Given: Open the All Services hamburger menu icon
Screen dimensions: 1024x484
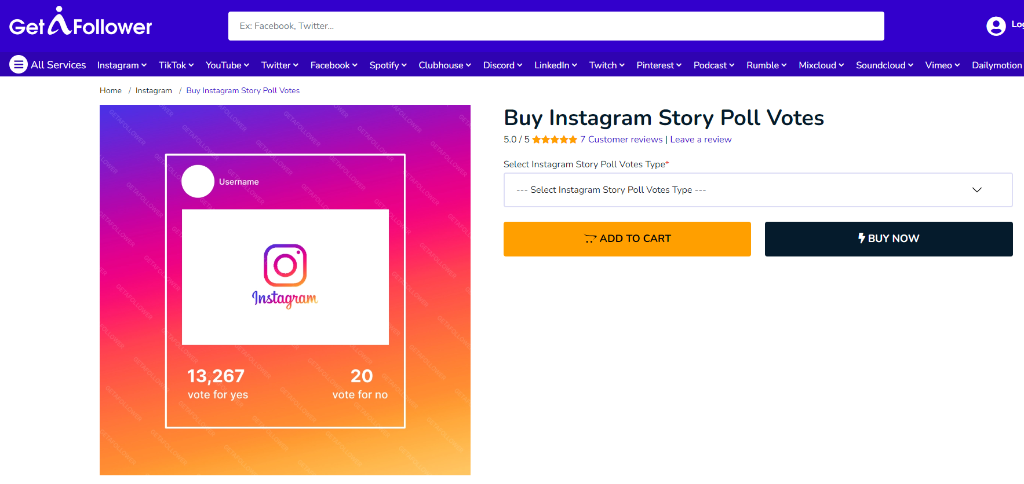Looking at the screenshot, I should [18, 65].
